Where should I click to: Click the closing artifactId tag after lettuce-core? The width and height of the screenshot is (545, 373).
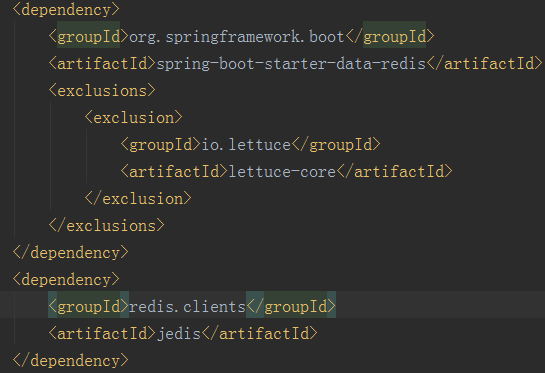394,172
